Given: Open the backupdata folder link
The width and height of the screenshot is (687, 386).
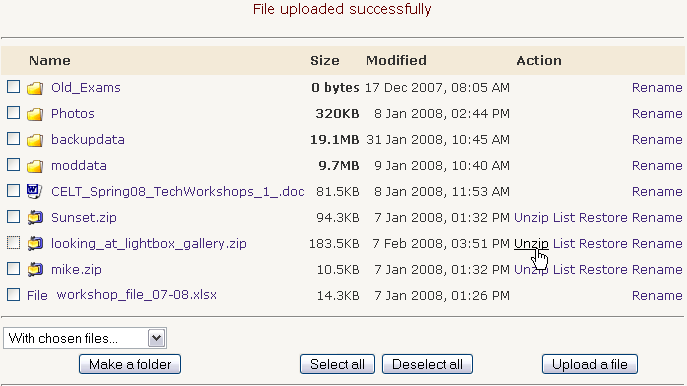Looking at the screenshot, I should click(x=88, y=139).
